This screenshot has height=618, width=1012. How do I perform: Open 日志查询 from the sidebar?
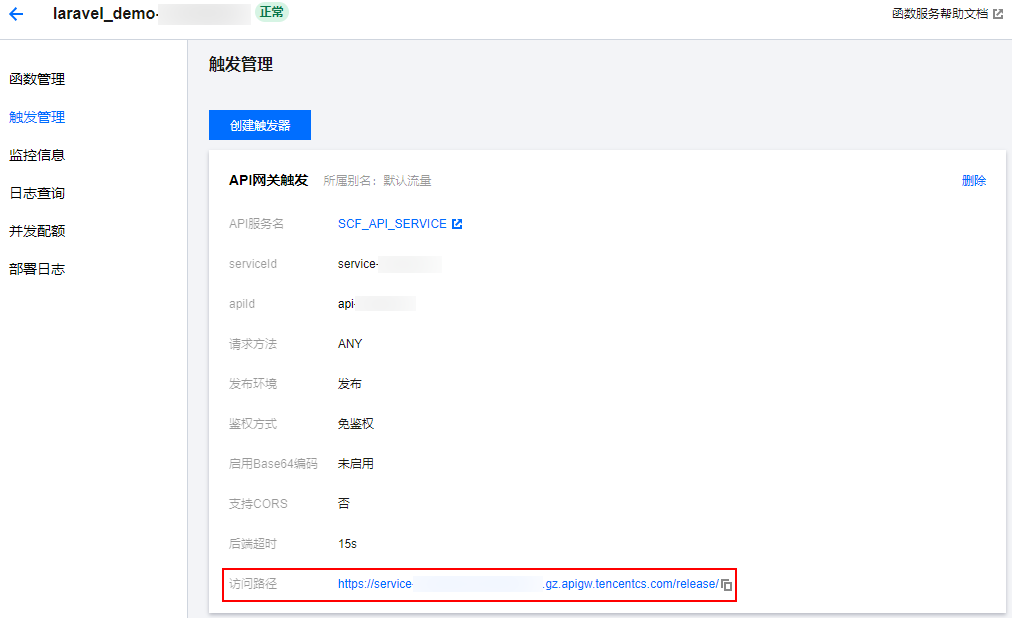[36, 192]
